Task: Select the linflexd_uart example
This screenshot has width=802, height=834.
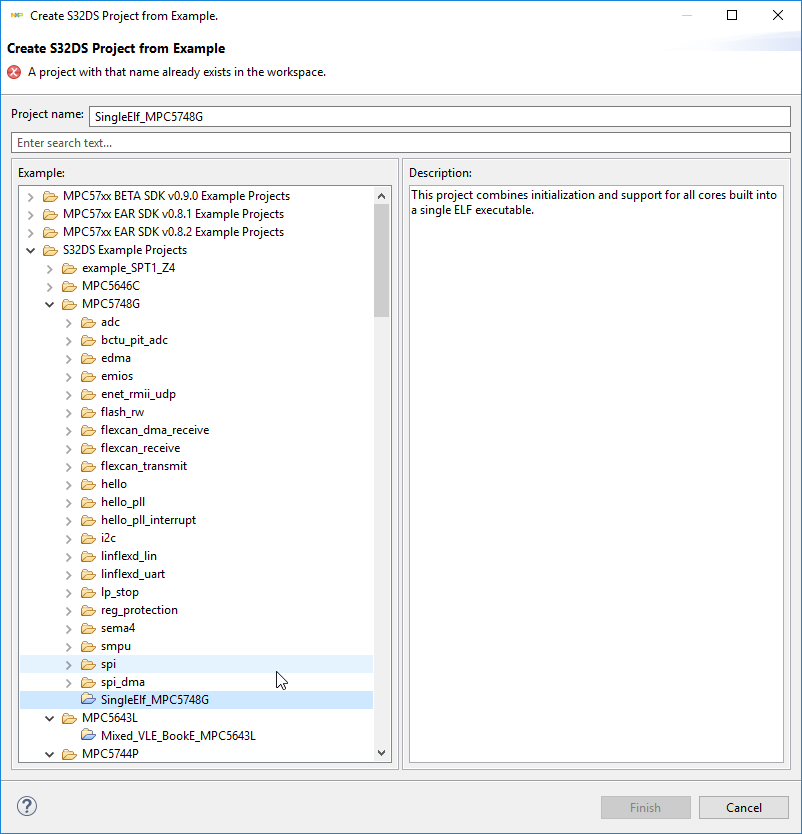Action: point(133,574)
